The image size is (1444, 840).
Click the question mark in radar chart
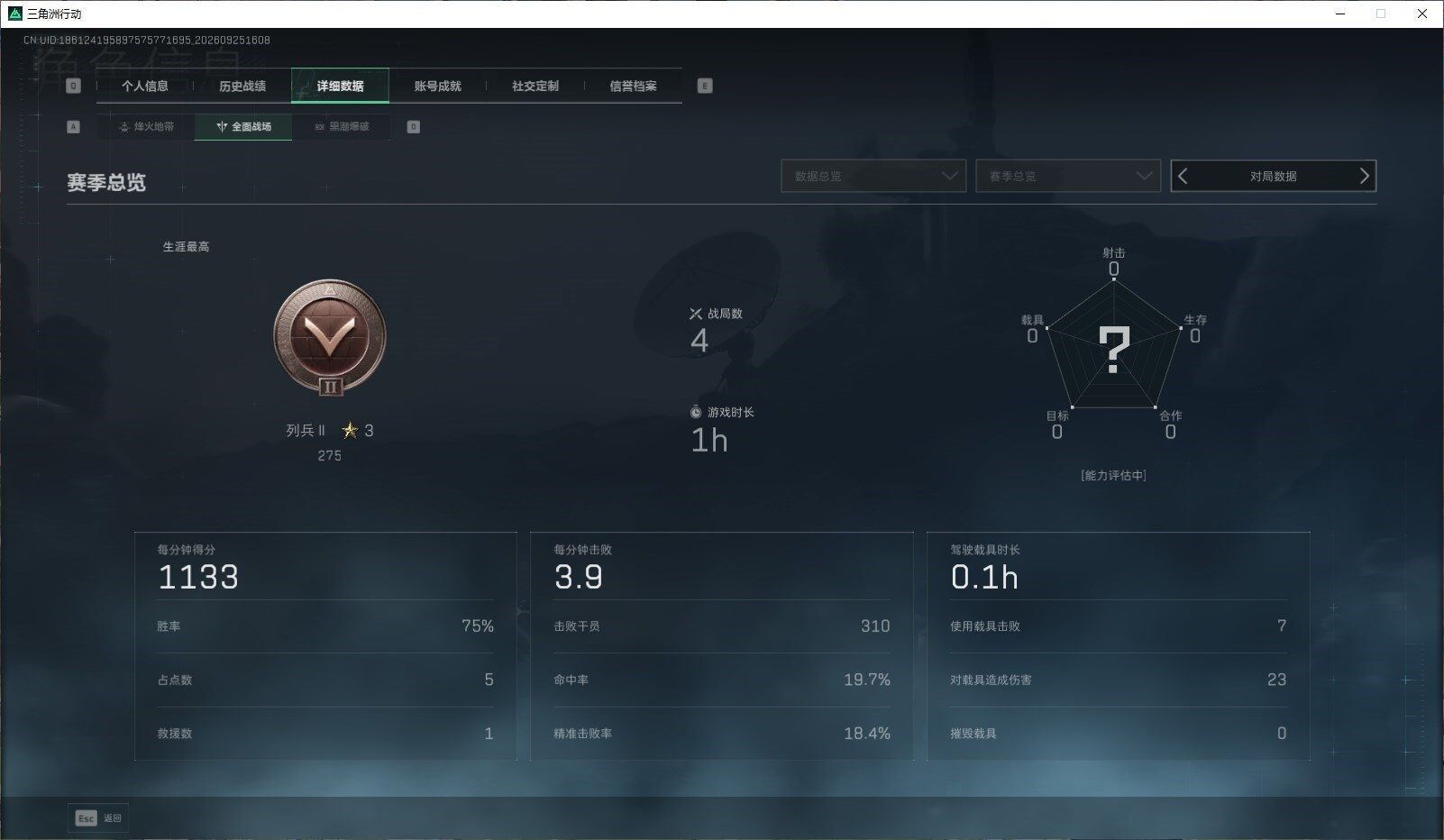[1114, 350]
